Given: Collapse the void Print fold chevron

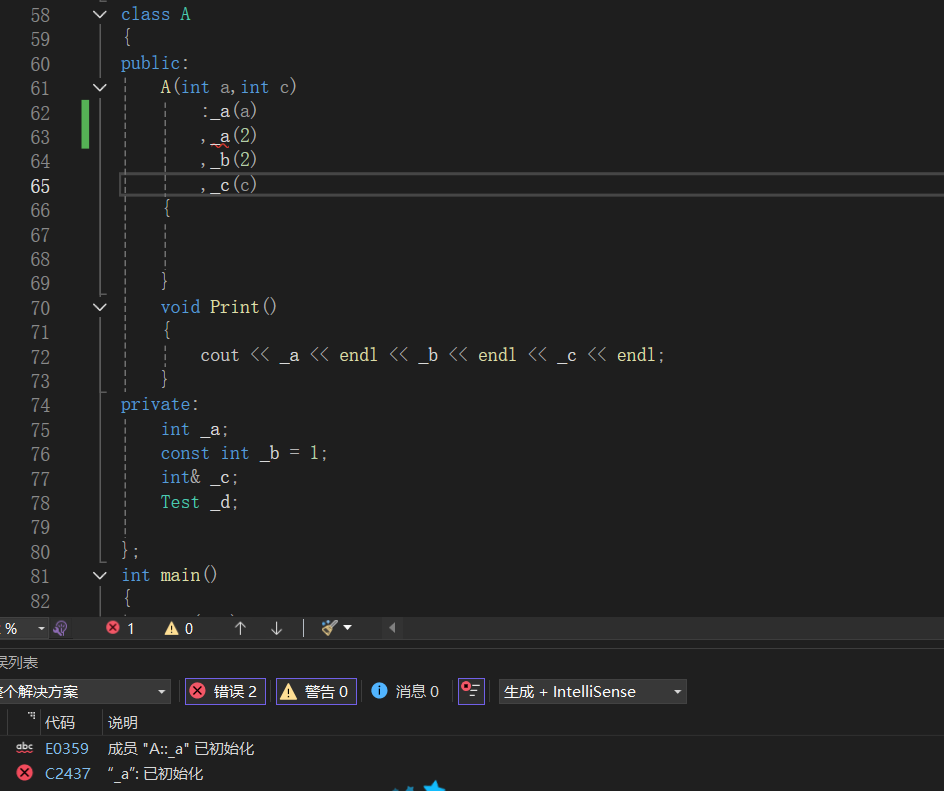Looking at the screenshot, I should [x=100, y=307].
